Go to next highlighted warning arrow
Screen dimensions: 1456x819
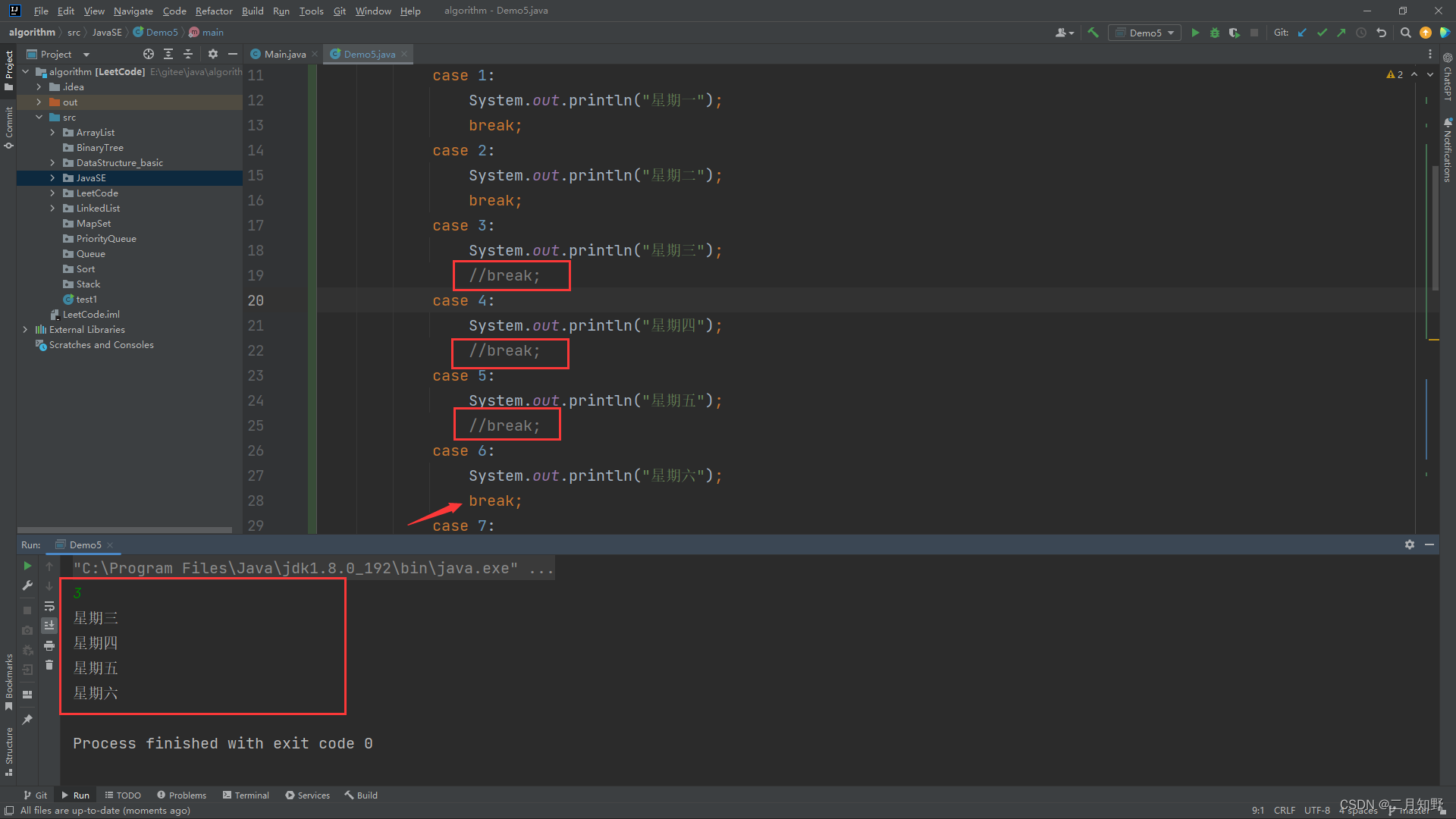1430,74
